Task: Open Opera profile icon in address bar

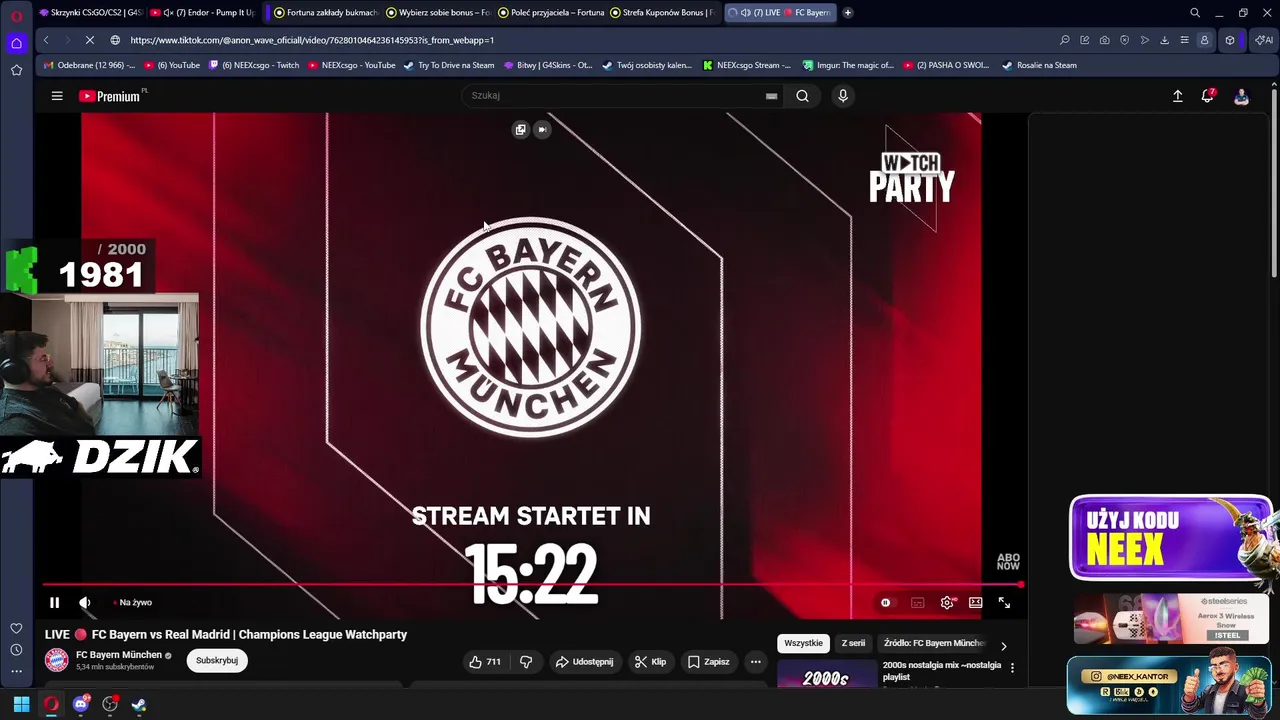Action: pyautogui.click(x=1204, y=40)
